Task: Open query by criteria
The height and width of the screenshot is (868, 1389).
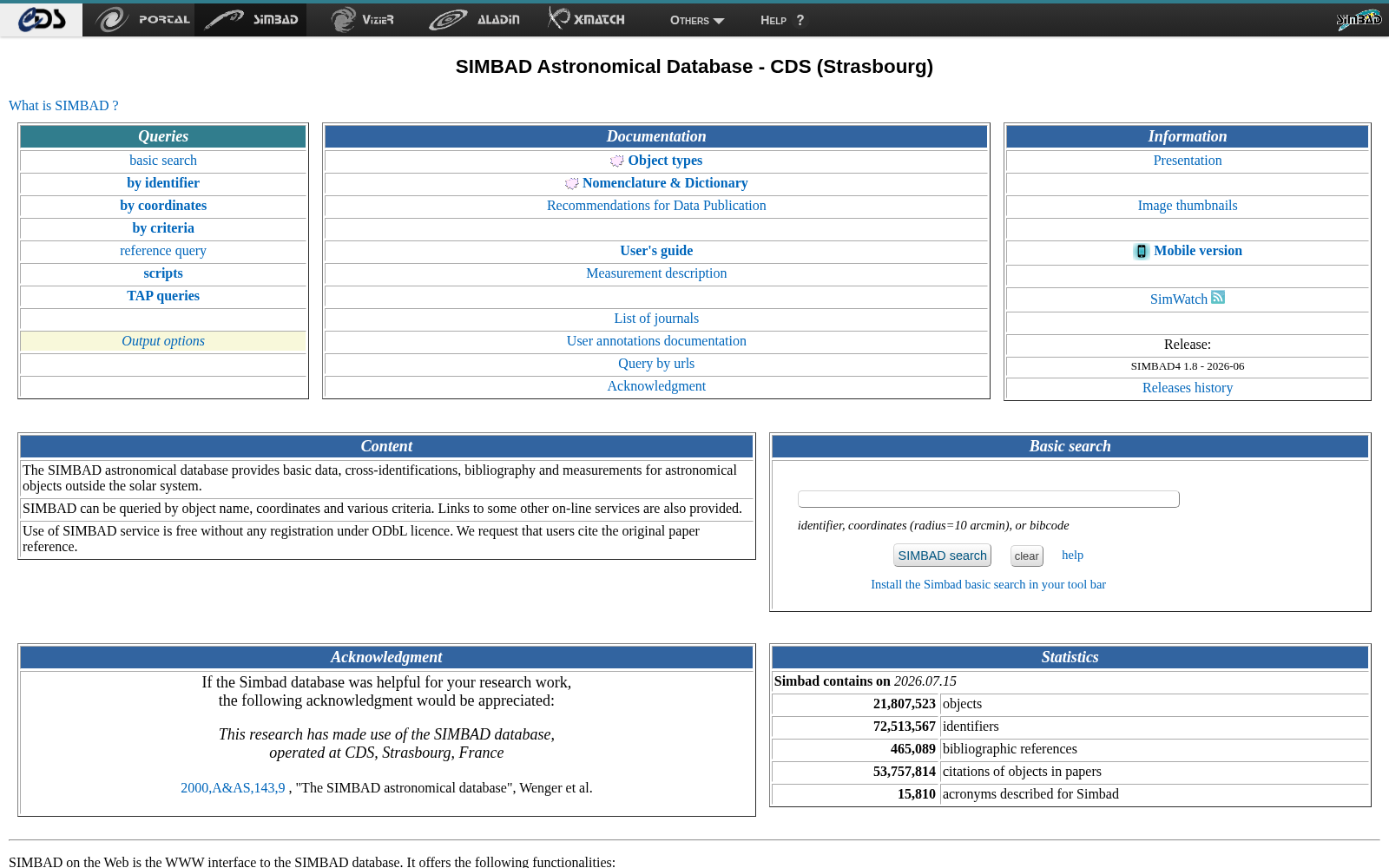Action: (163, 228)
